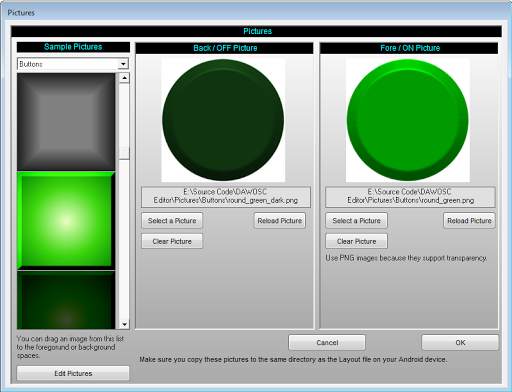Open the Edit Pictures button
The width and height of the screenshot is (512, 392).
tap(73, 373)
